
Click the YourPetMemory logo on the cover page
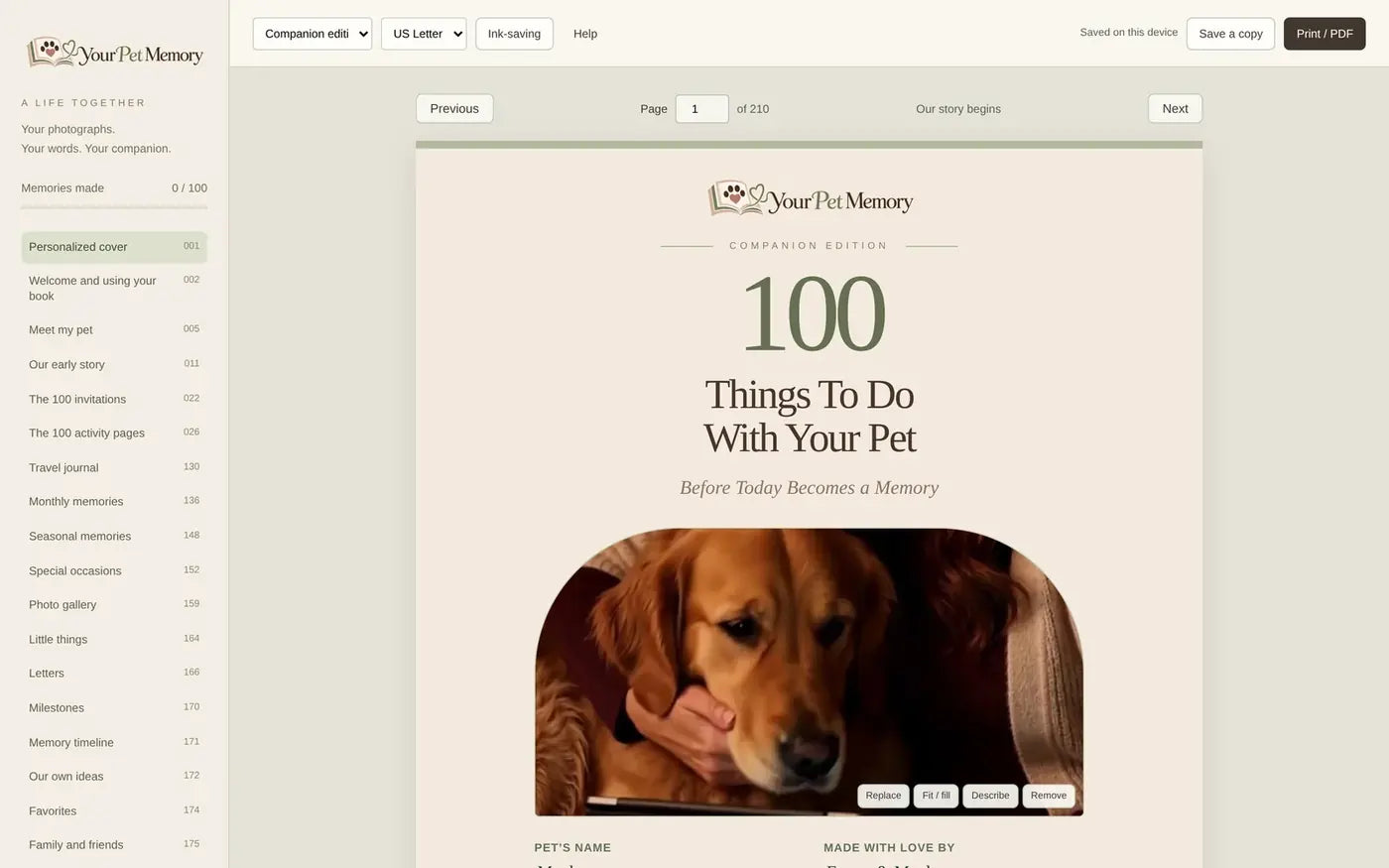(x=810, y=198)
